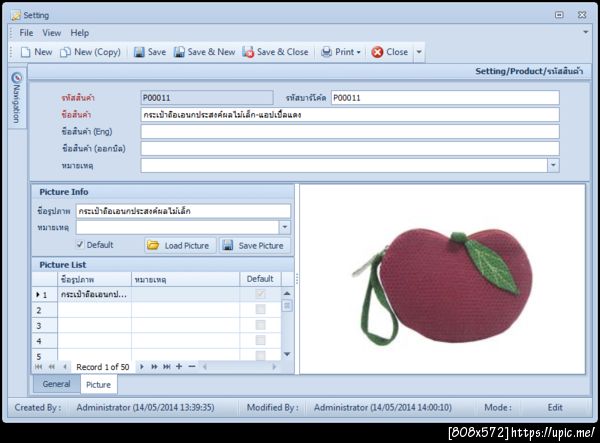Viewport: 600px width, 443px height.
Task: Click the Thai product name field
Action: click(x=350, y=115)
